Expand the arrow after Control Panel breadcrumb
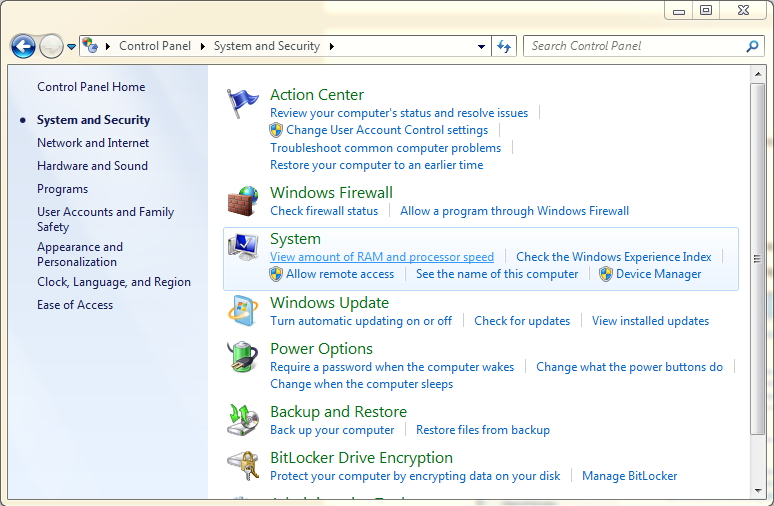The height and width of the screenshot is (506, 774). 202,46
